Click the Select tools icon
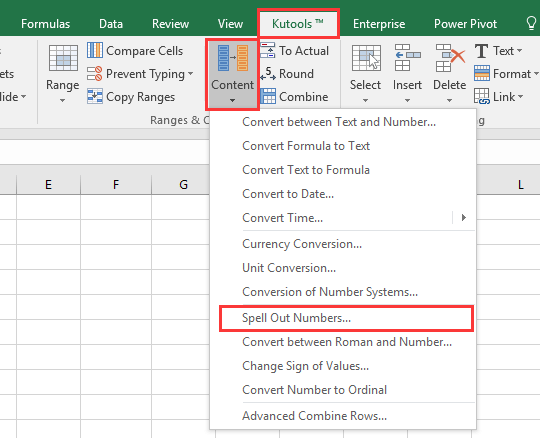The height and width of the screenshot is (438, 540). [366, 58]
